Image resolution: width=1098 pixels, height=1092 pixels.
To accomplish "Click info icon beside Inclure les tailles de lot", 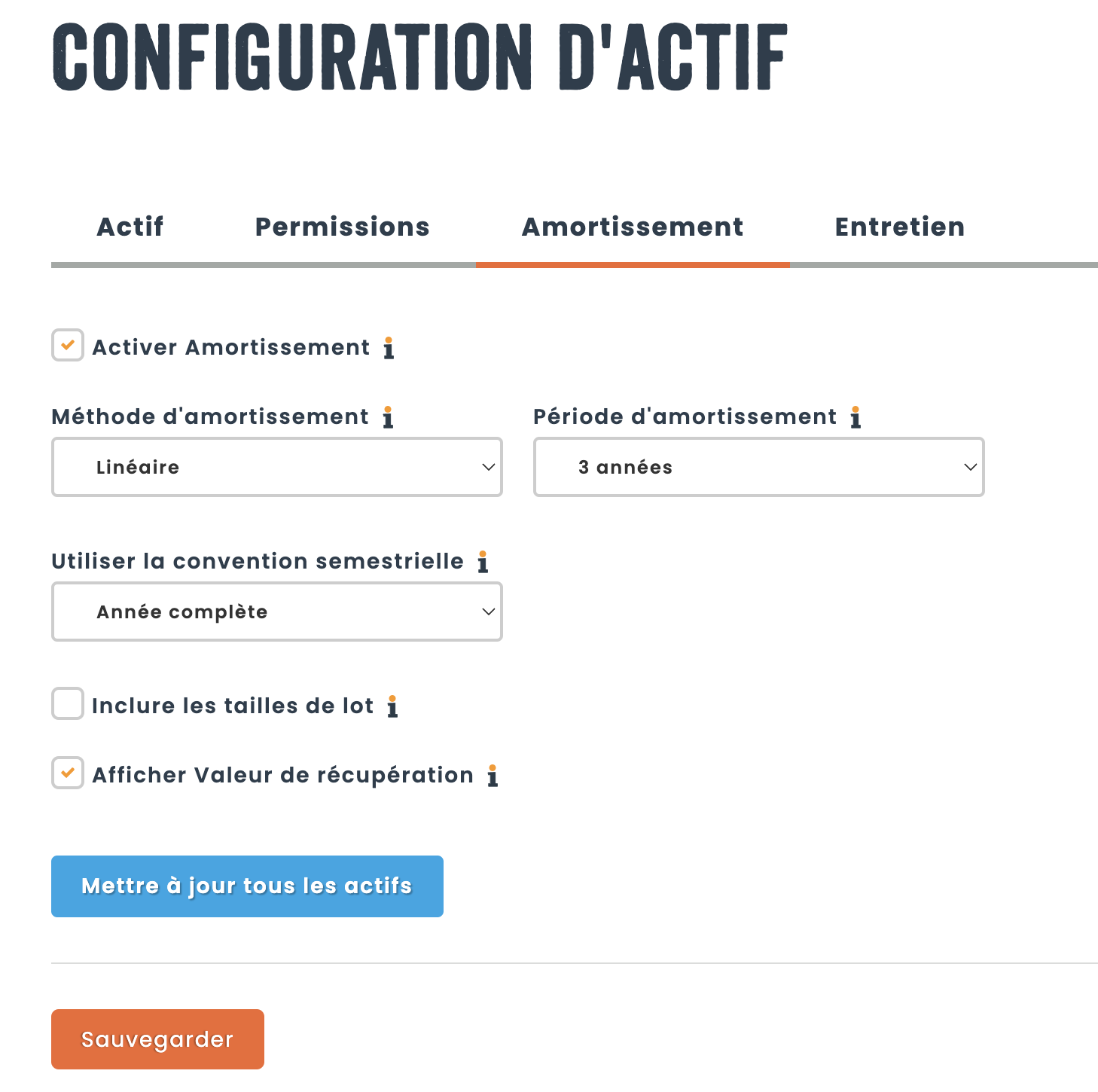I will click(392, 706).
